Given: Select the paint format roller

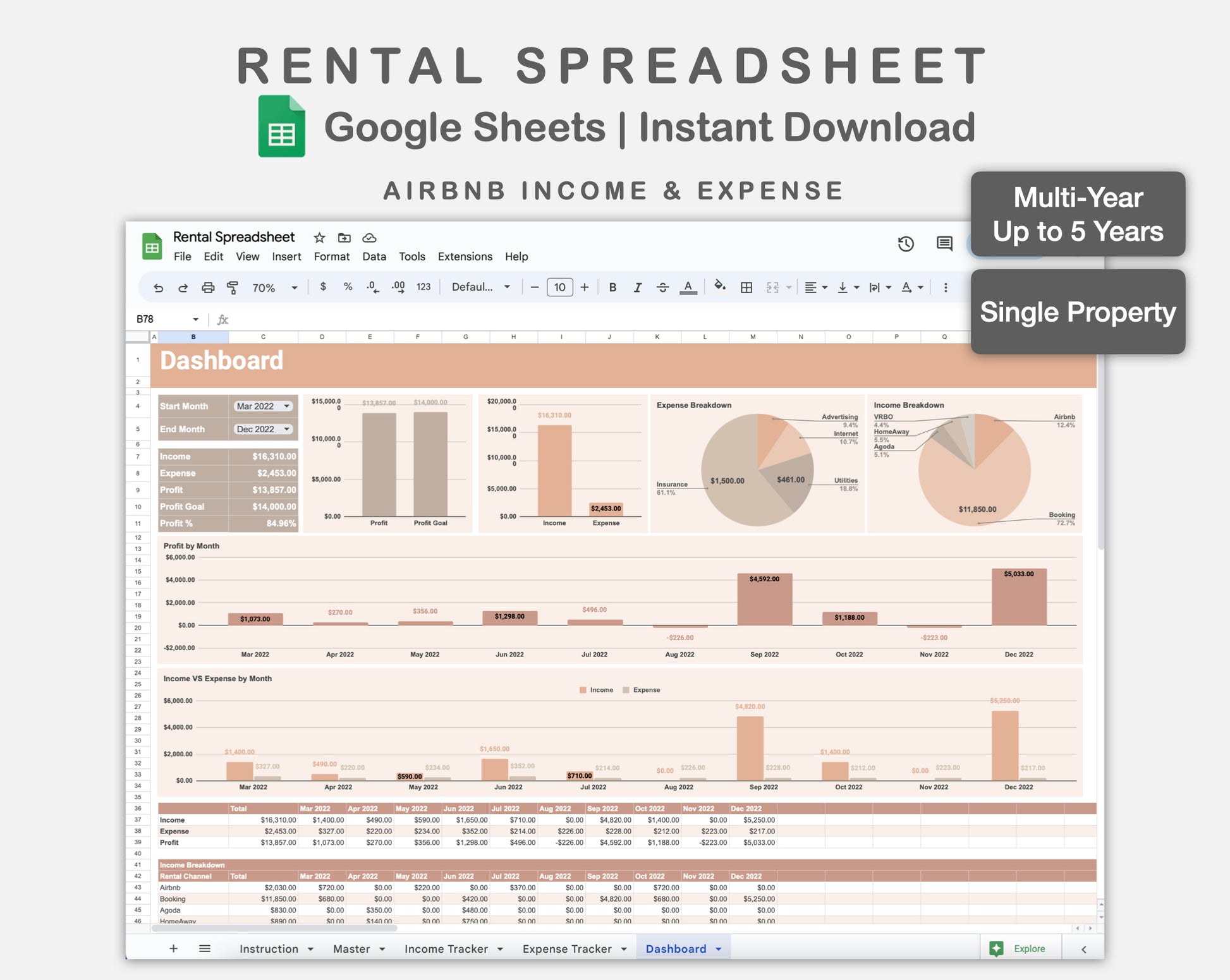Looking at the screenshot, I should (x=233, y=288).
